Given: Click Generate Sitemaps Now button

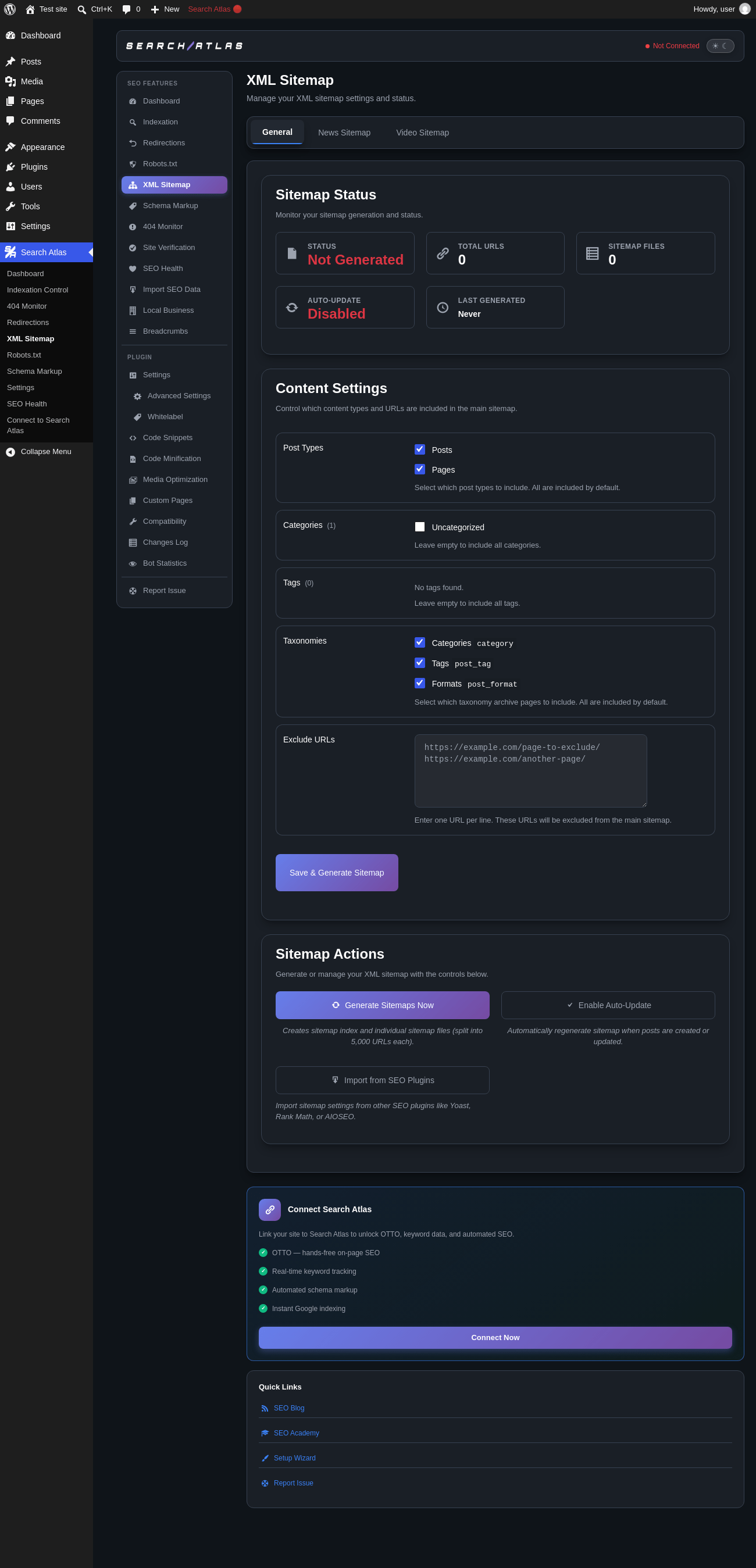Looking at the screenshot, I should click(x=382, y=1005).
